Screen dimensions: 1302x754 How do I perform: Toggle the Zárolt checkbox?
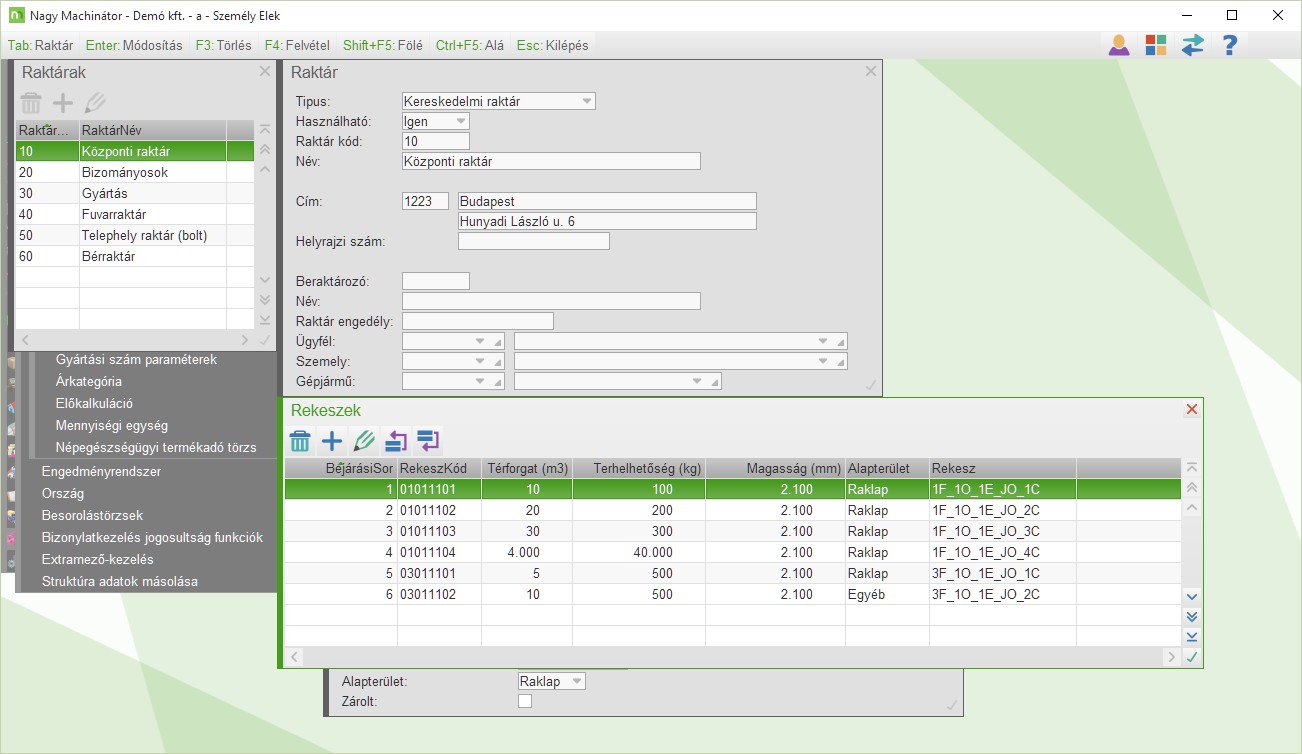(x=525, y=702)
